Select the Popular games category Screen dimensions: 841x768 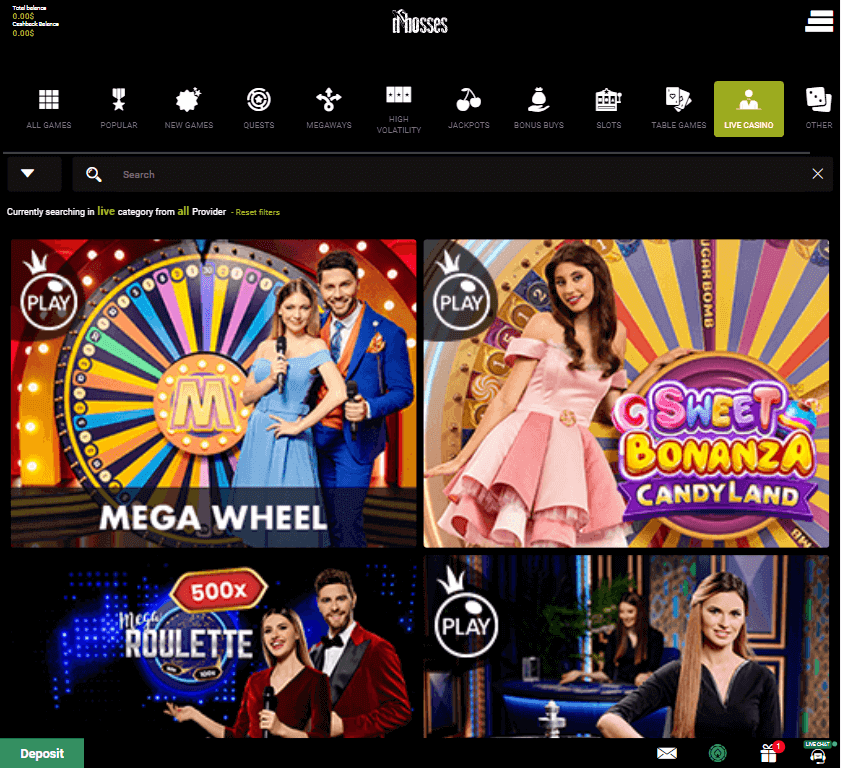coord(119,109)
